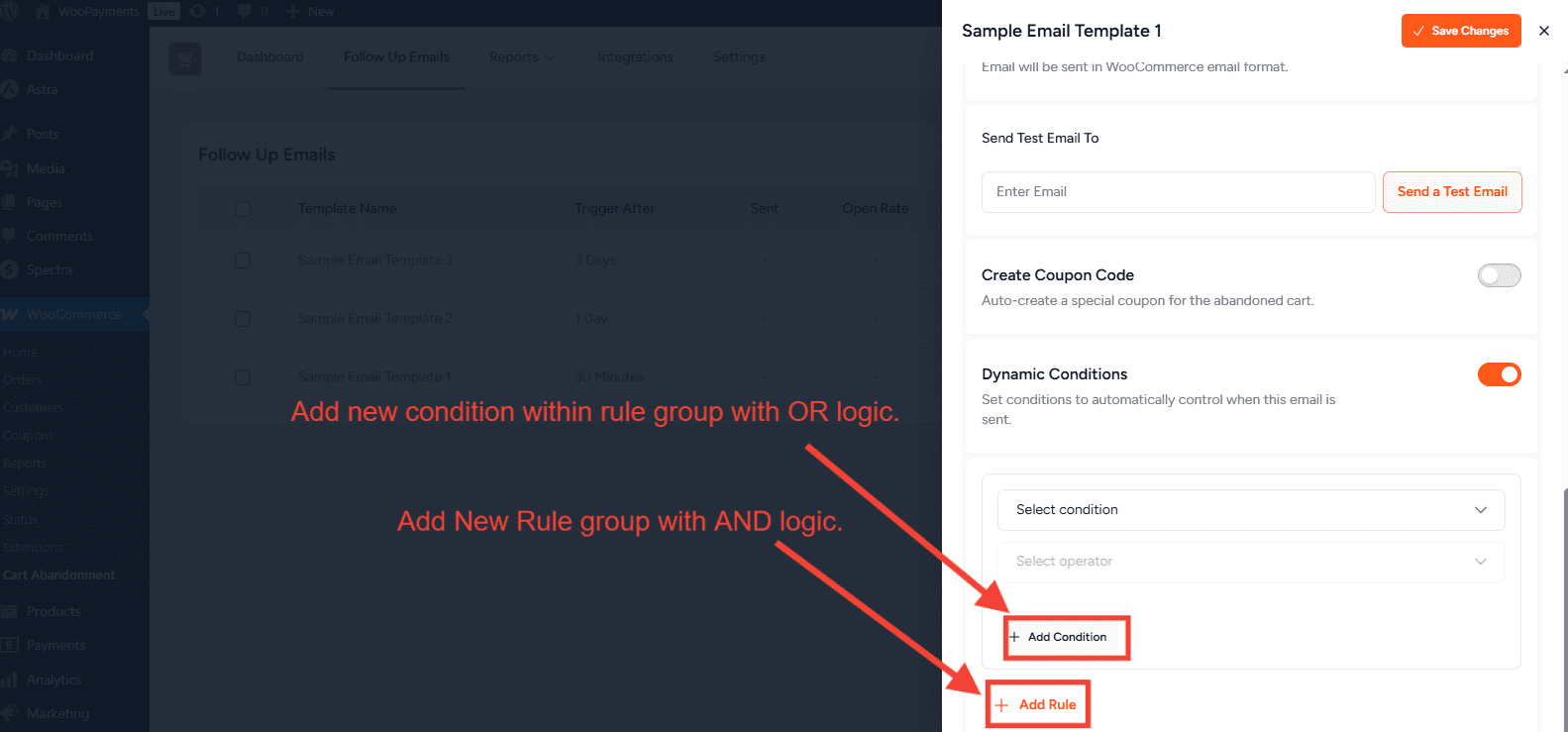Screen dimensions: 1568x732
Task: Click the Analytics chart icon
Action: click(x=10, y=680)
